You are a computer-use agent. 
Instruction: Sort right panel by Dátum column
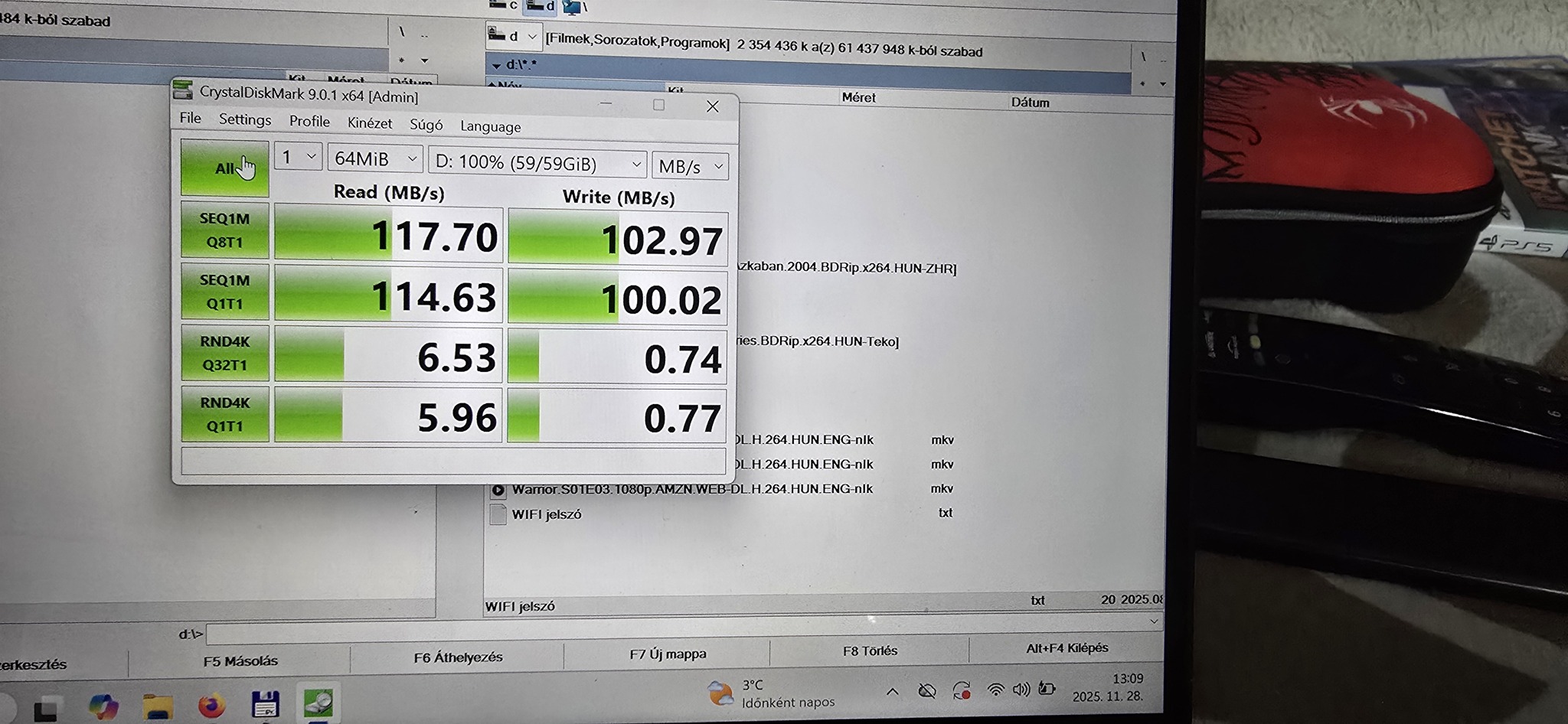(x=1030, y=103)
